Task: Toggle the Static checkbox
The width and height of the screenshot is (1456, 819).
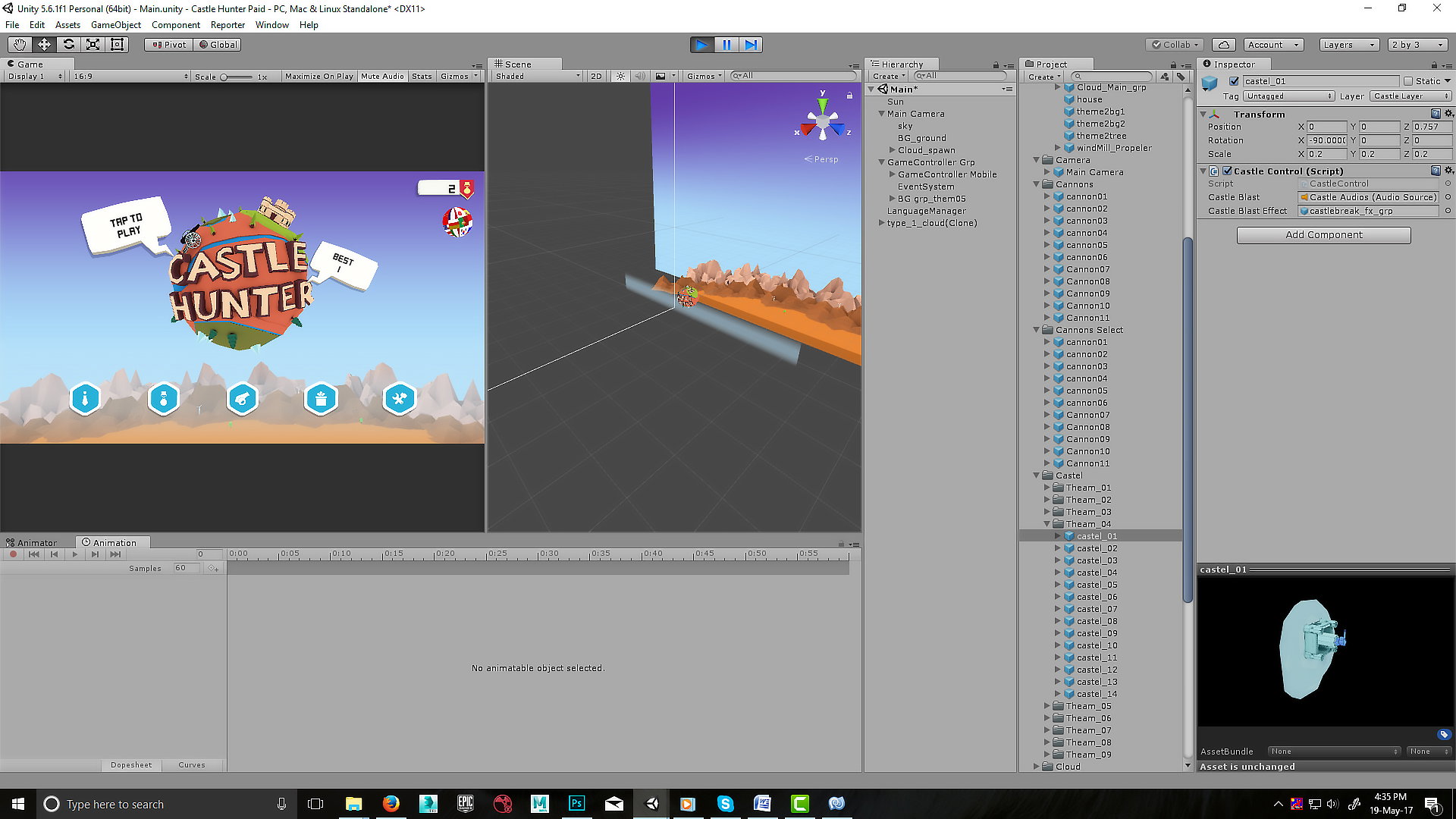Action: (x=1408, y=81)
